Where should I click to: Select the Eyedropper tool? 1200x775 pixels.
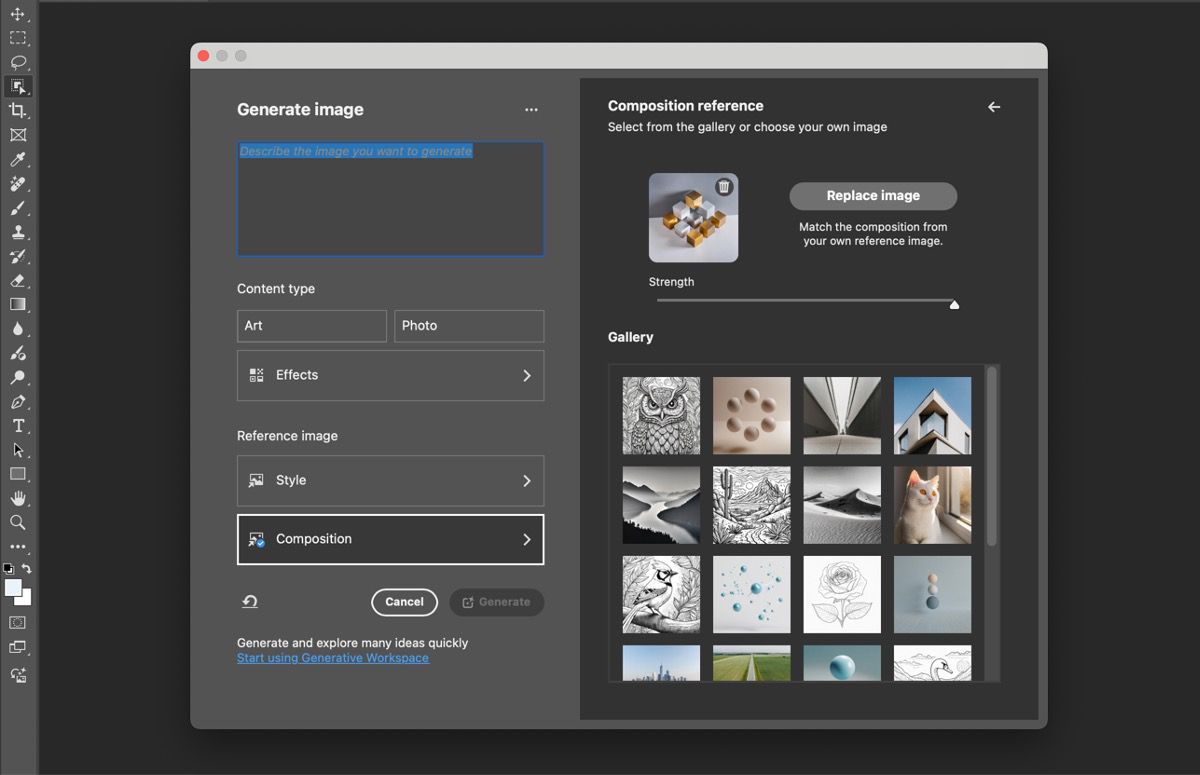point(17,159)
